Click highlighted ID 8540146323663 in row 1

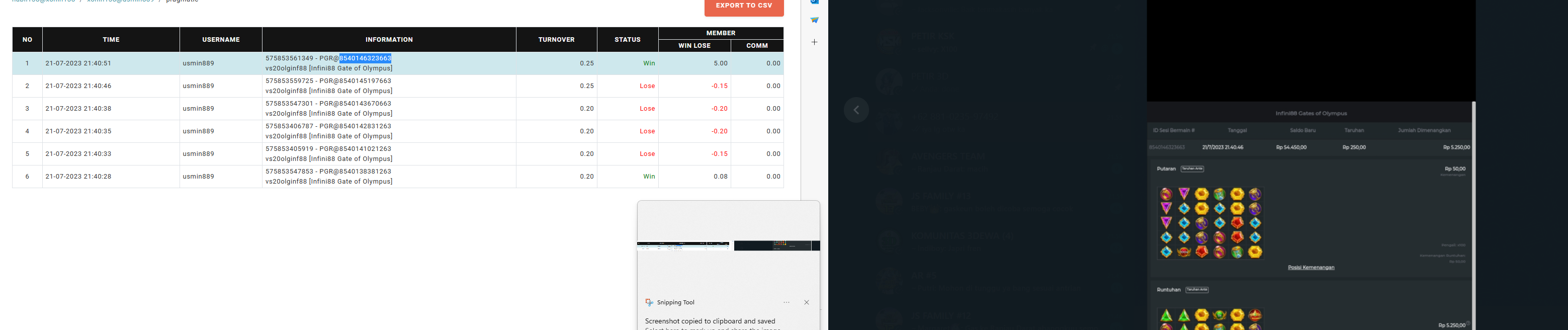365,58
